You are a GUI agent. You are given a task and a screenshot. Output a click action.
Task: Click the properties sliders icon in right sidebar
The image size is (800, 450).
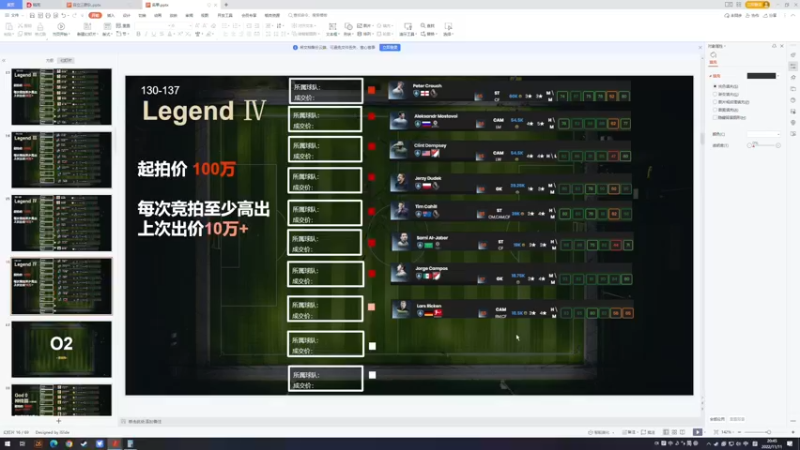click(x=793, y=66)
